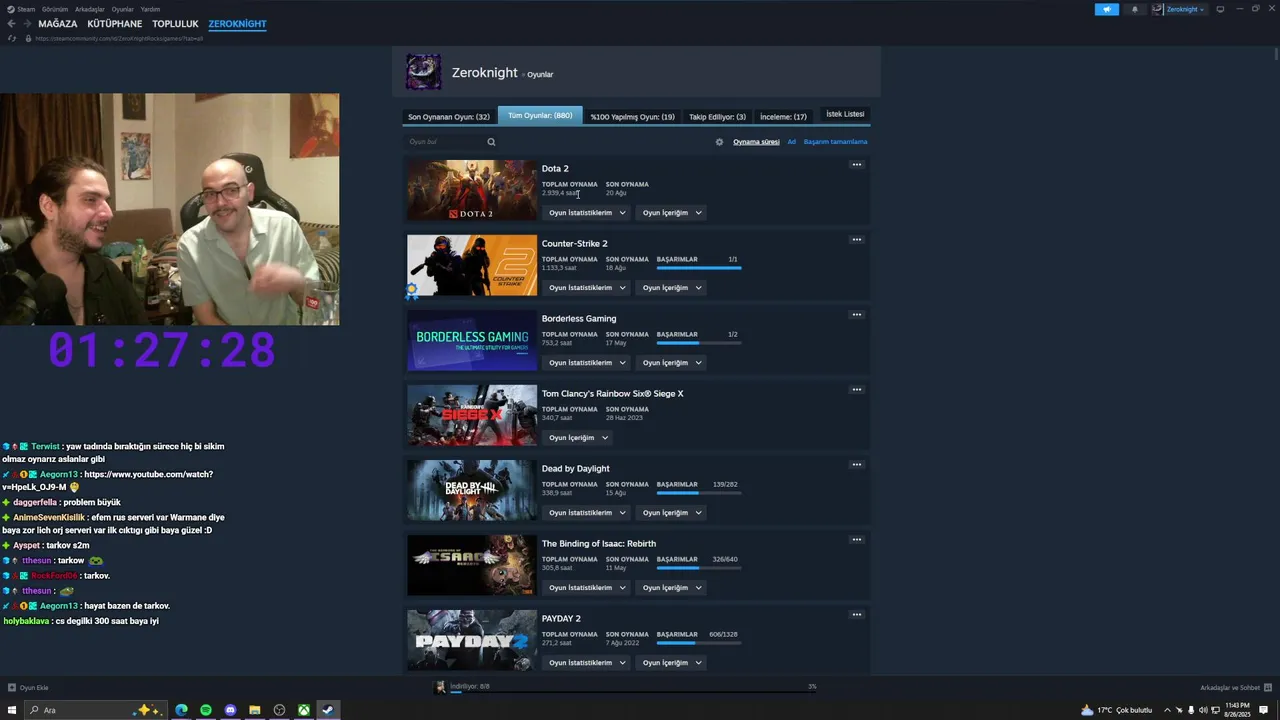
Task: Go to the MAĞAZA section
Action: [x=58, y=24]
